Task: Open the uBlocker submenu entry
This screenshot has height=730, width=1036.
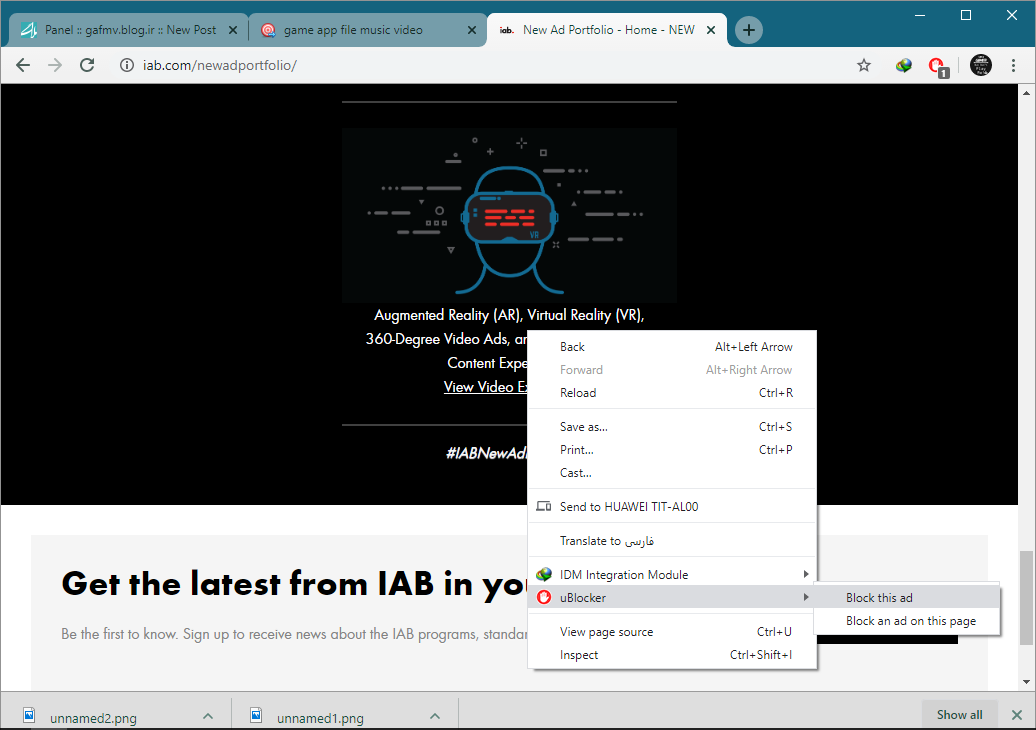Action: 673,598
